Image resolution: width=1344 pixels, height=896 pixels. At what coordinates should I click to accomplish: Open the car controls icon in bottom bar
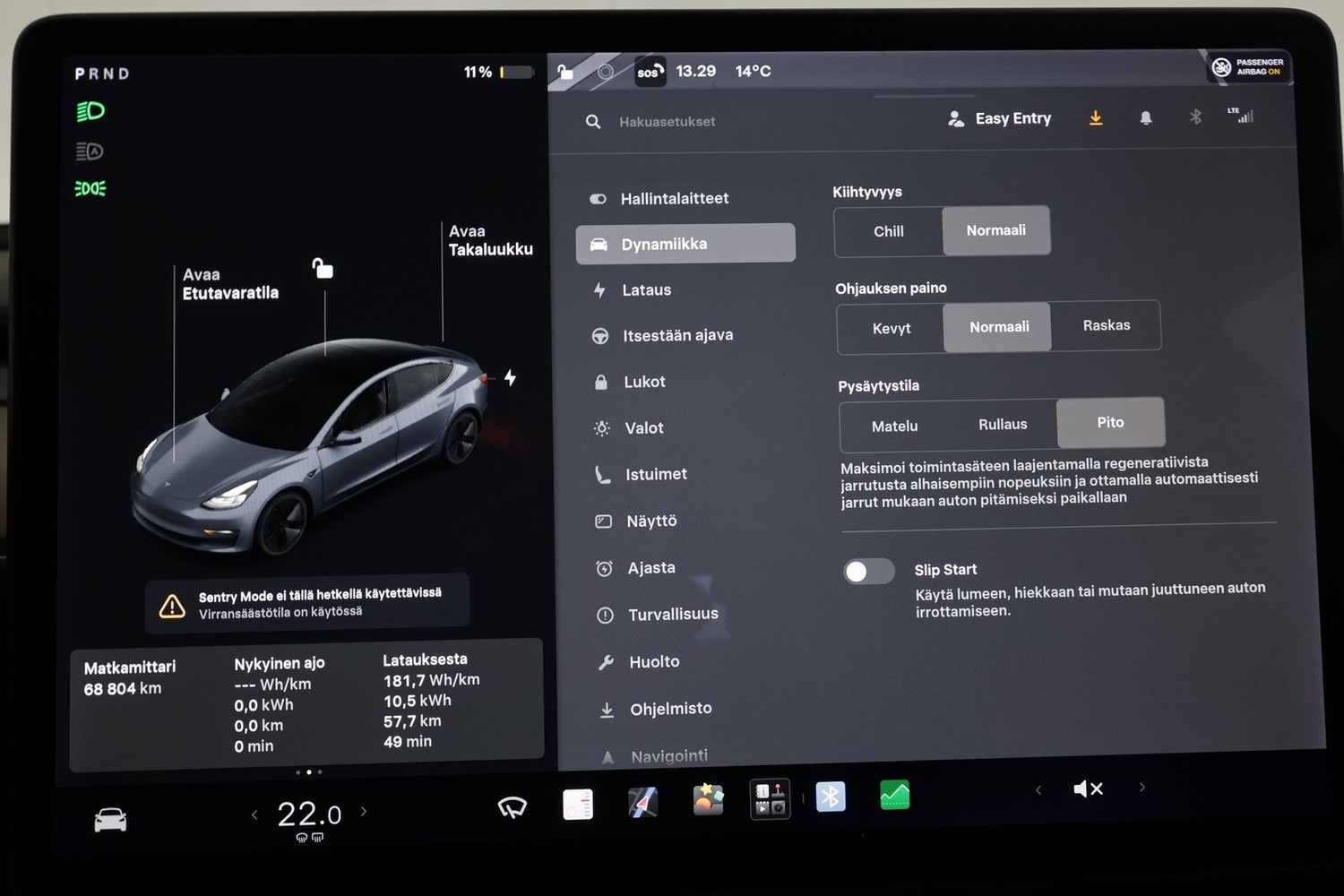click(110, 819)
